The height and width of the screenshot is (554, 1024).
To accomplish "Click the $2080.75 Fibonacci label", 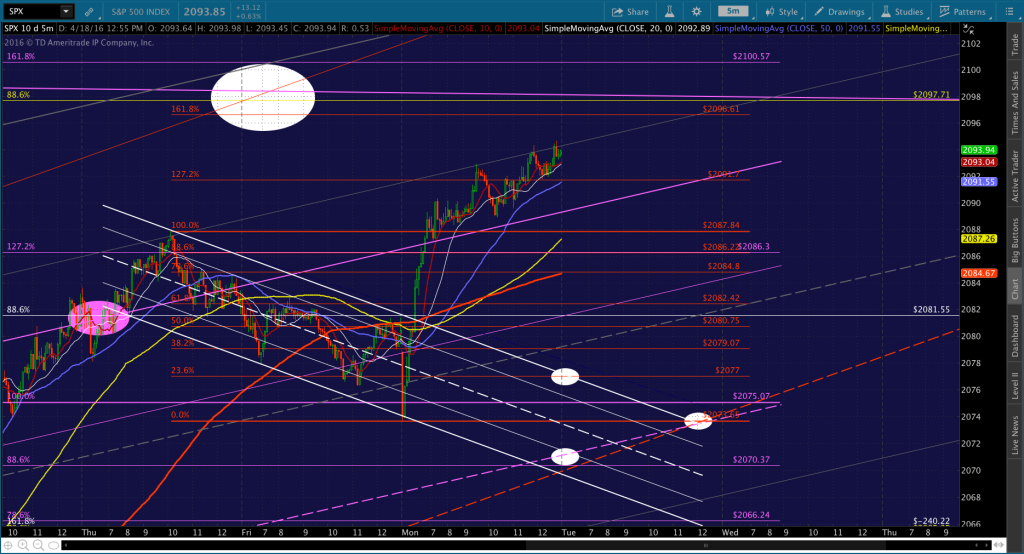I will [721, 321].
